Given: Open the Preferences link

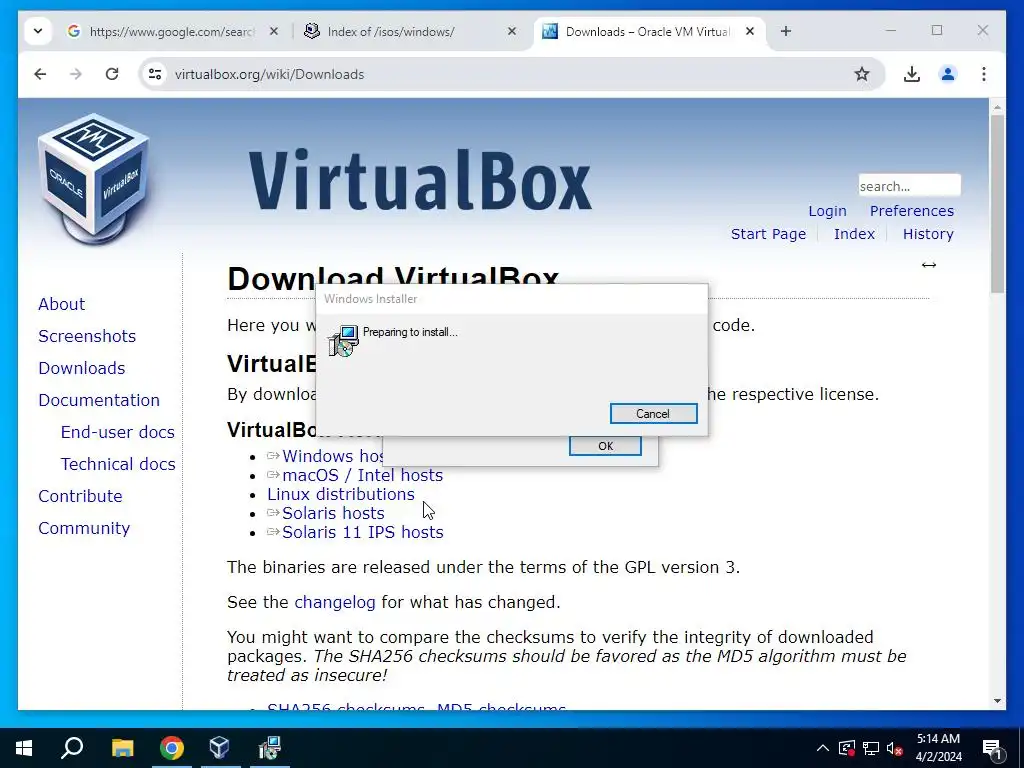Looking at the screenshot, I should (x=912, y=211).
